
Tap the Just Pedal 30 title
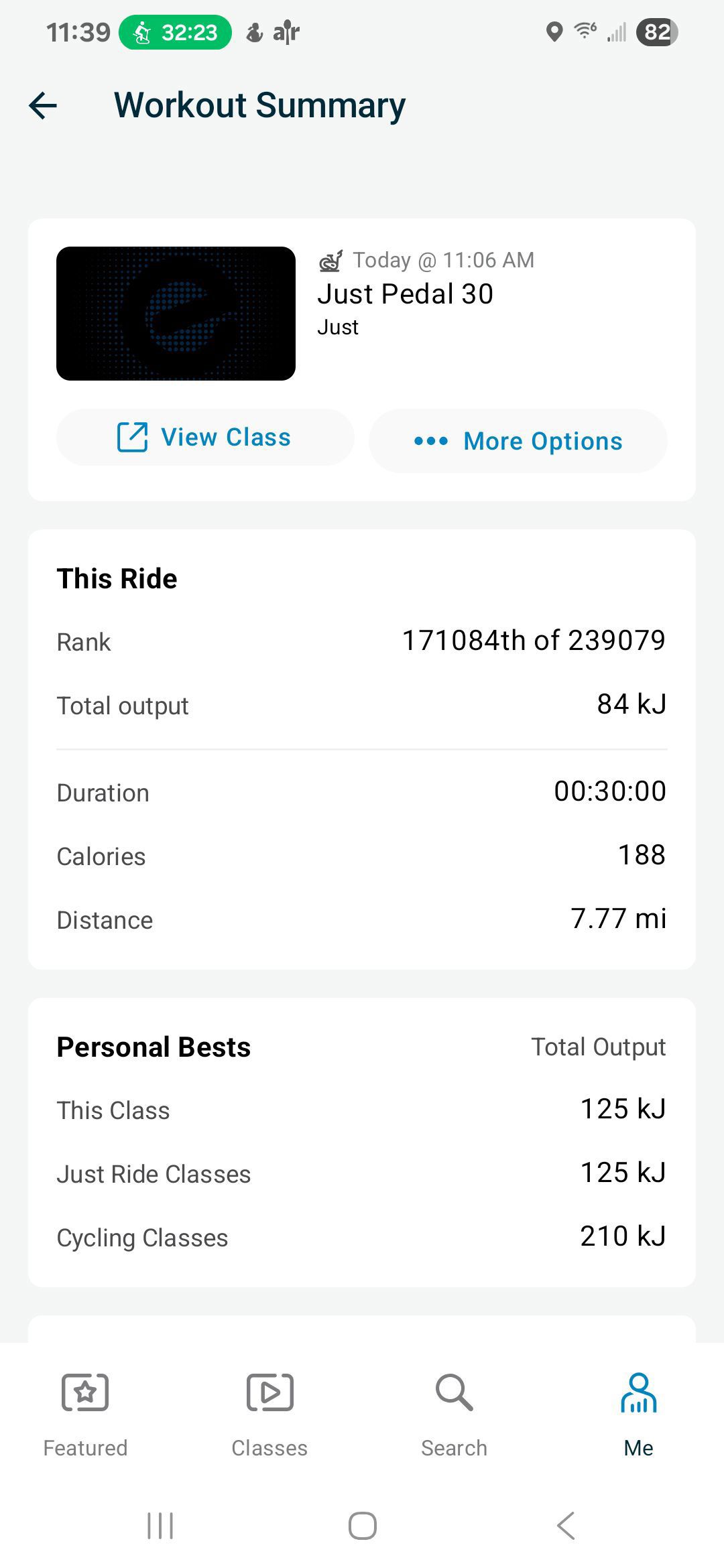click(406, 293)
